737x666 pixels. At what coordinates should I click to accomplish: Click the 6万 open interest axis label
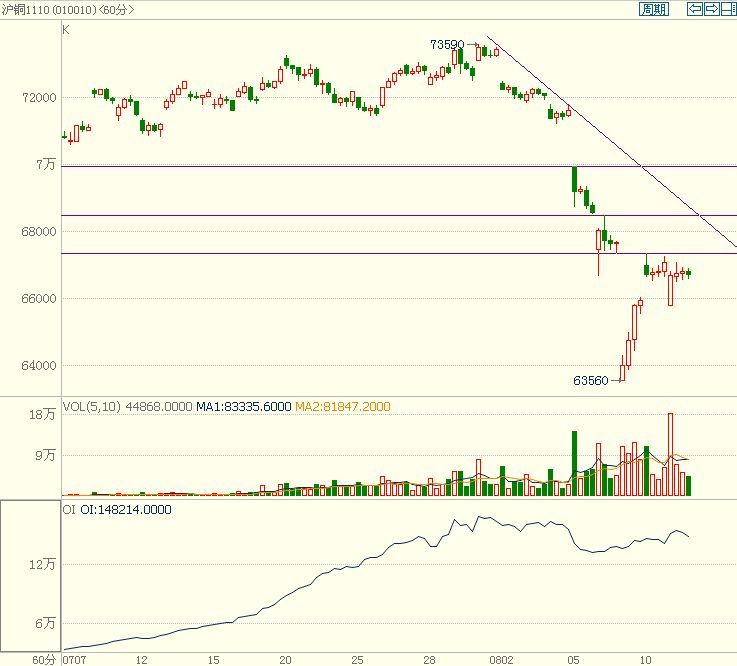click(x=46, y=624)
